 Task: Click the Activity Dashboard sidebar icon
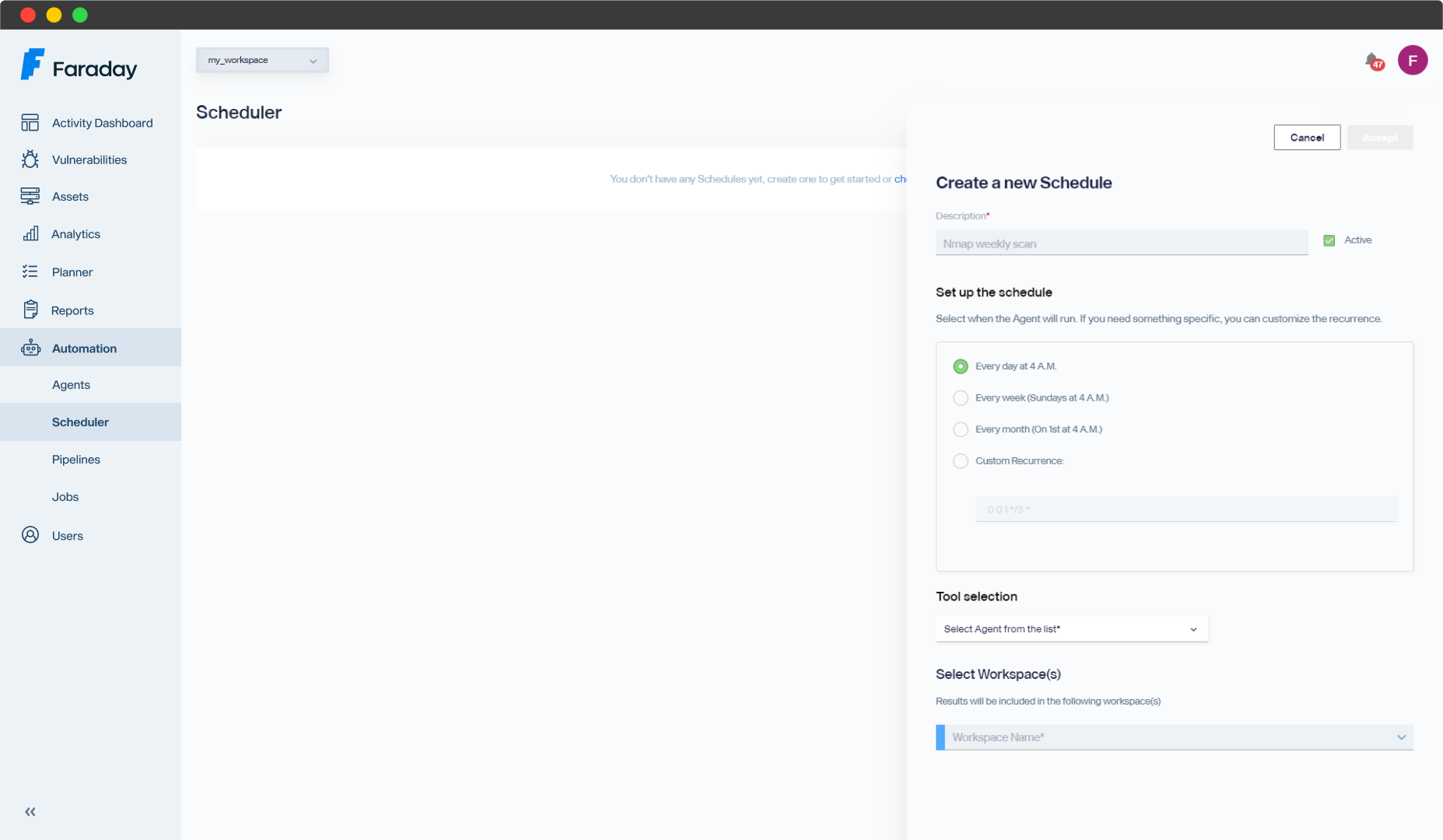coord(30,123)
